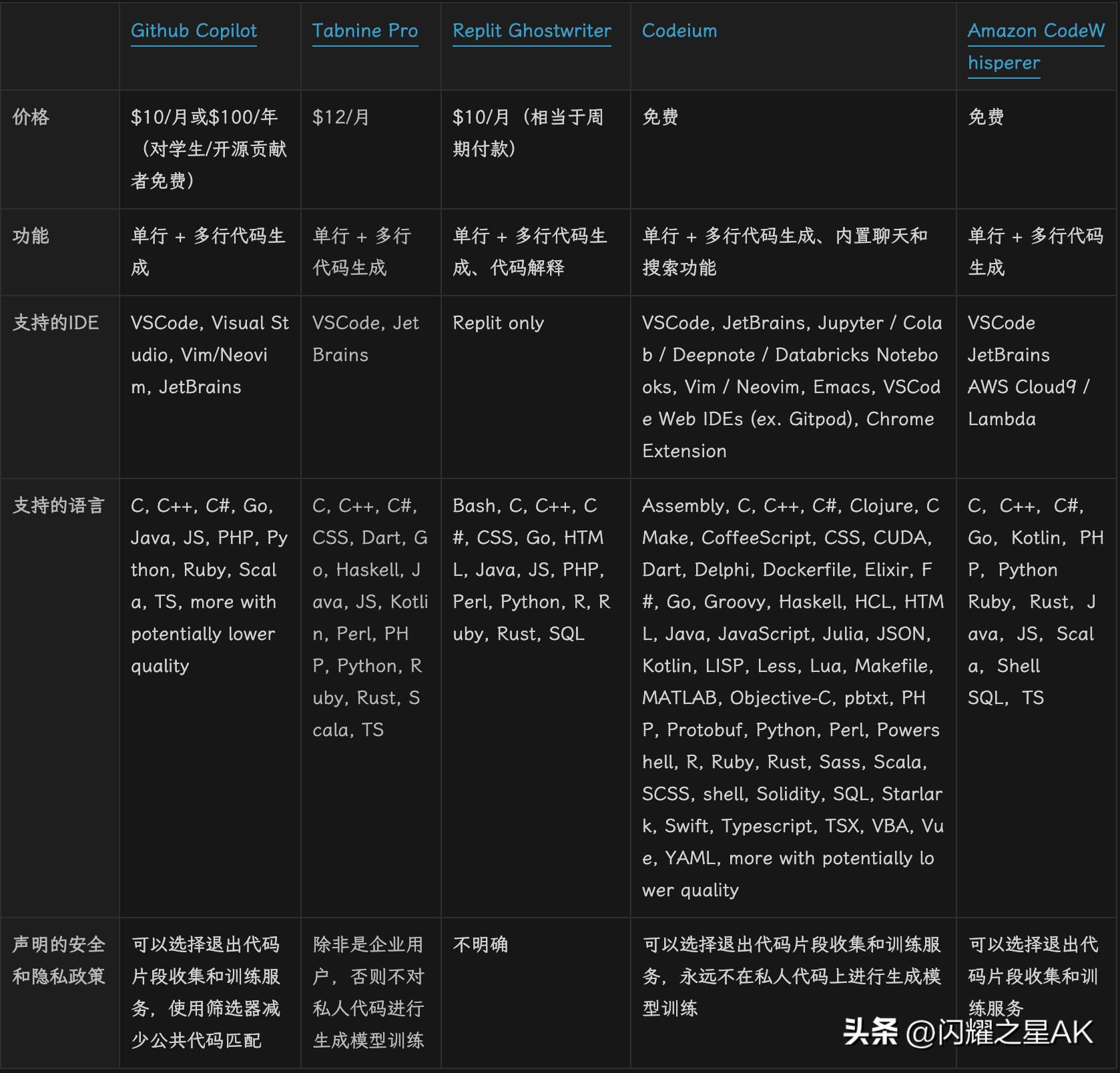1120x1073 pixels.
Task: Open the Replit Ghostwriter link
Action: pyautogui.click(x=531, y=31)
